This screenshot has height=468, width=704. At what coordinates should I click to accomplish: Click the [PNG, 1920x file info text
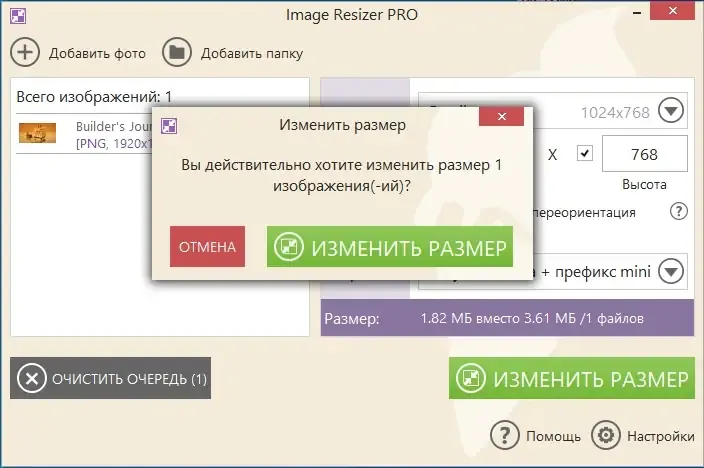tap(114, 144)
